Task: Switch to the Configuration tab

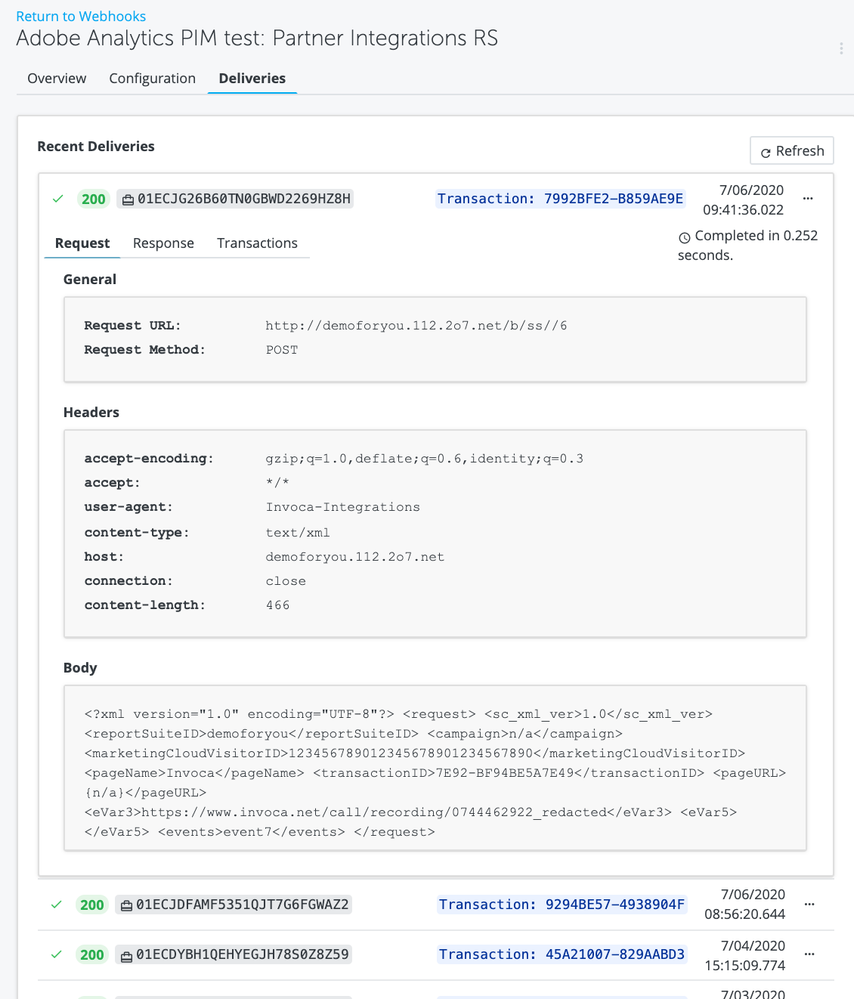Action: coord(152,78)
